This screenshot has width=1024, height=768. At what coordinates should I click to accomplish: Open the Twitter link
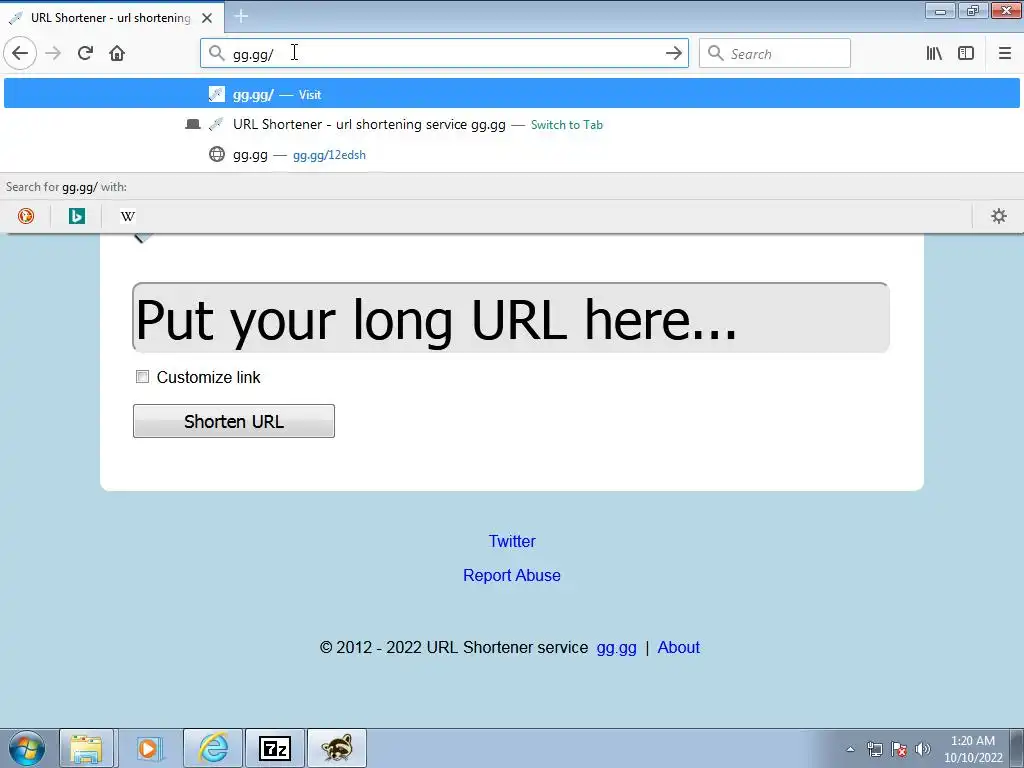[x=512, y=541]
